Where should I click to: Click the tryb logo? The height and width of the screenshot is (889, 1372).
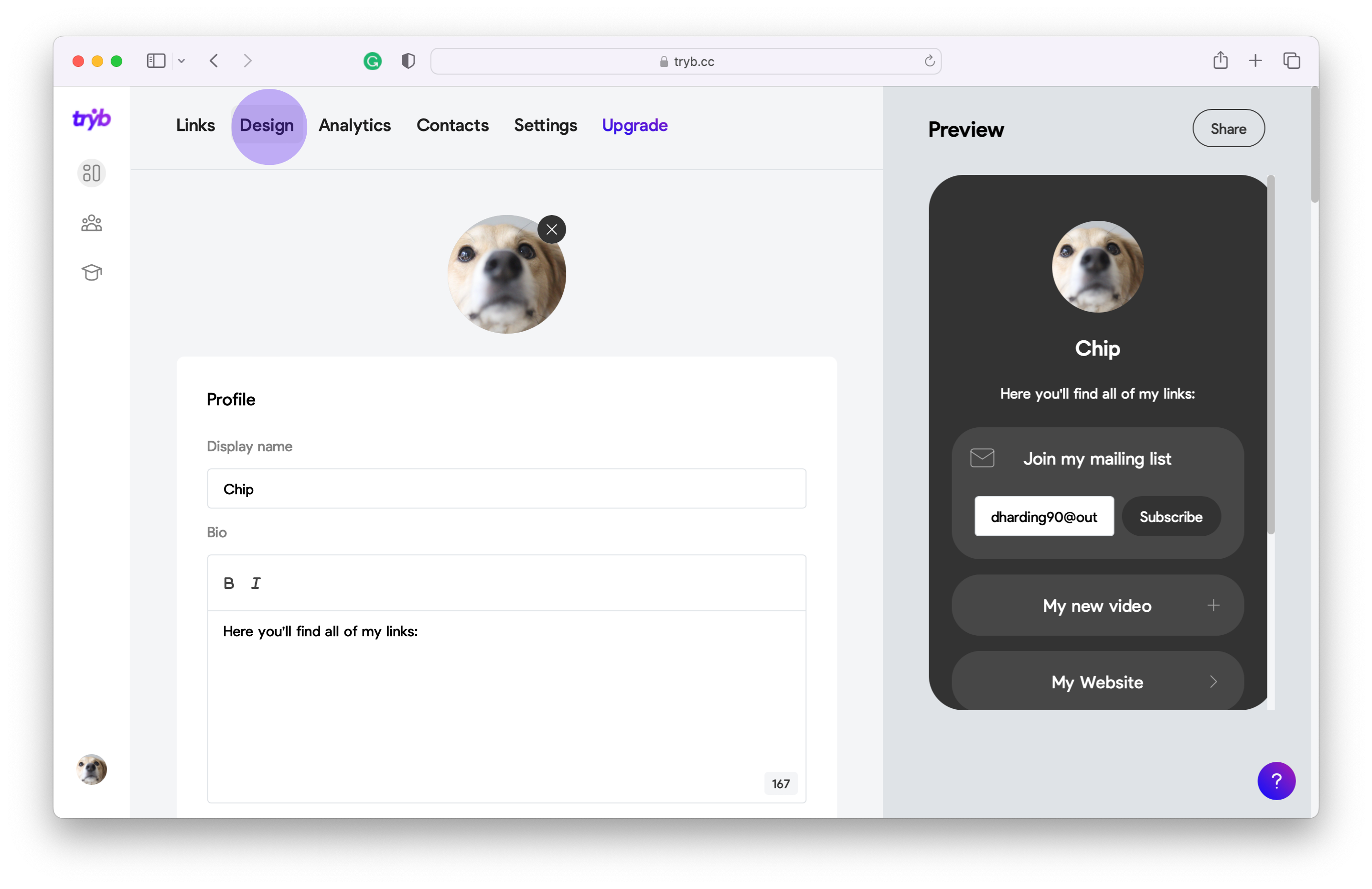pos(91,119)
